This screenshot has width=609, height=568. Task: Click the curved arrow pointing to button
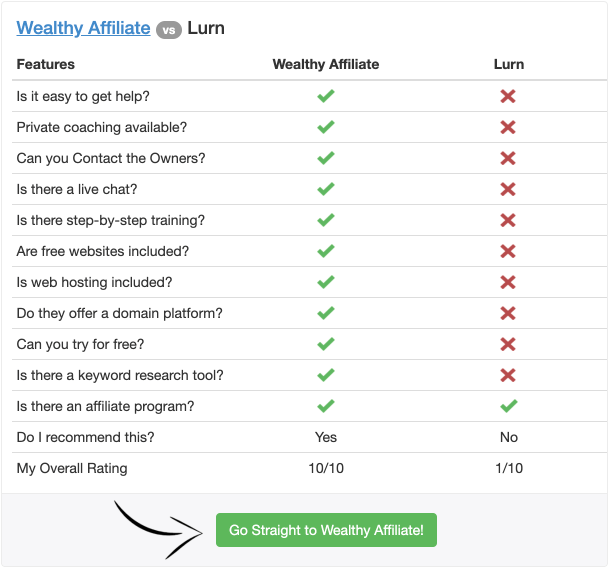coord(158,530)
